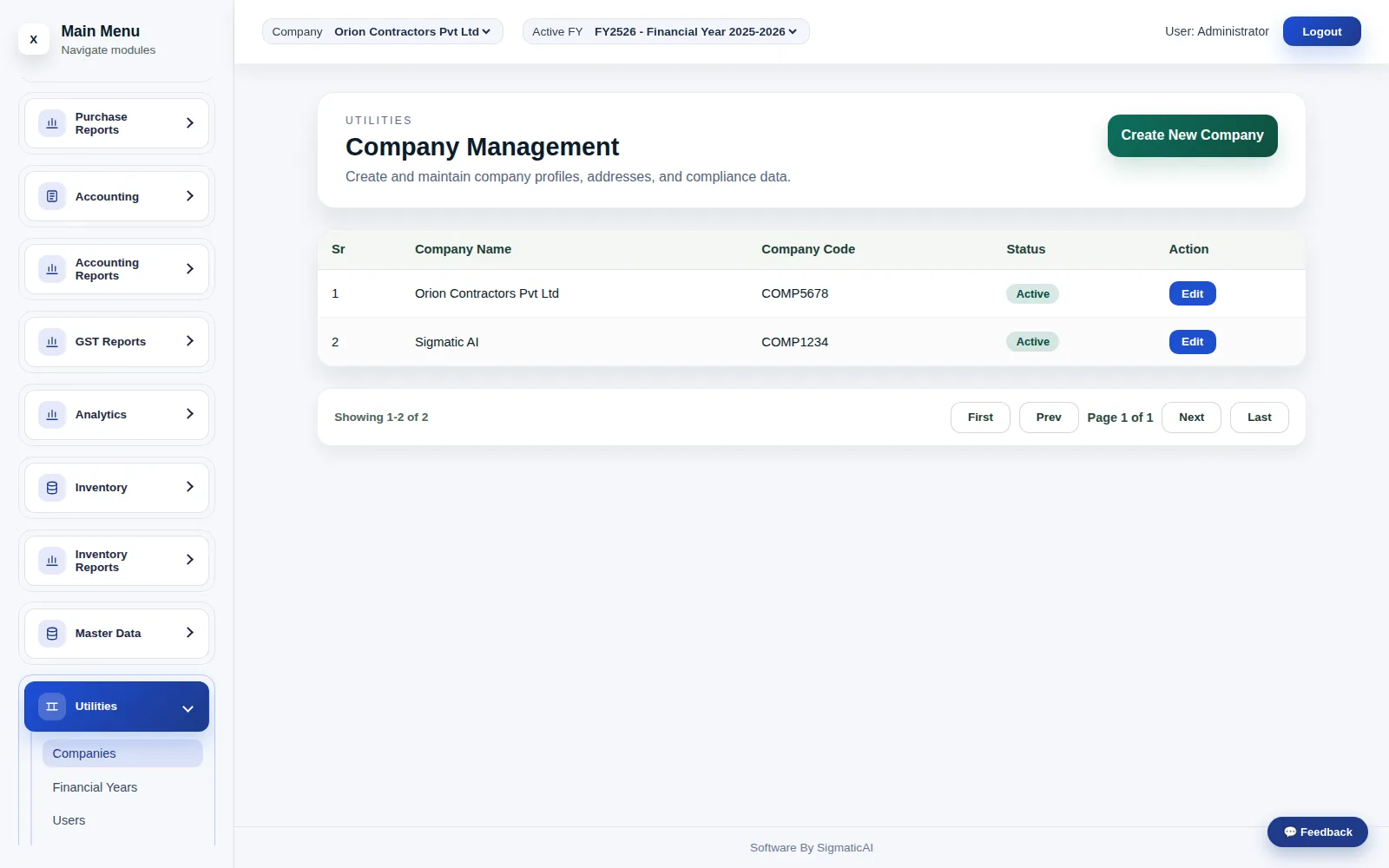
Task: Click the Active status badge for COMP1234
Action: pos(1032,342)
